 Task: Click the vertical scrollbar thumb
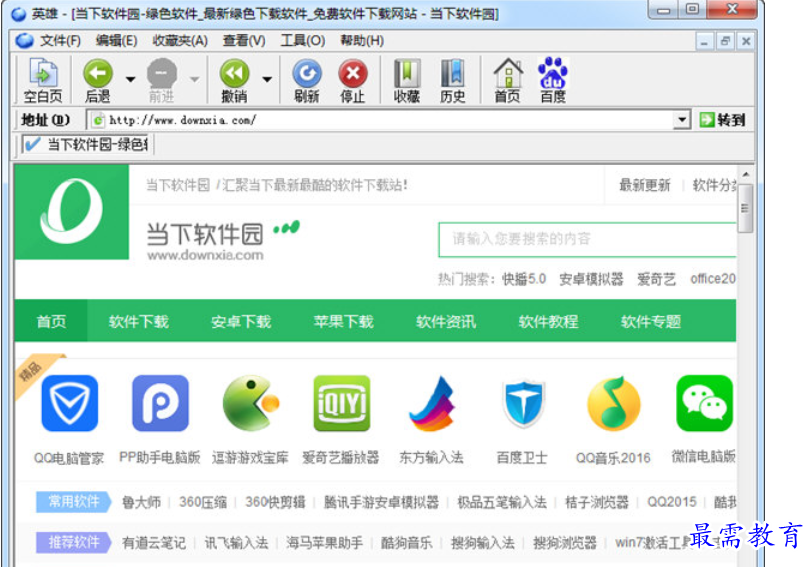click(x=745, y=208)
